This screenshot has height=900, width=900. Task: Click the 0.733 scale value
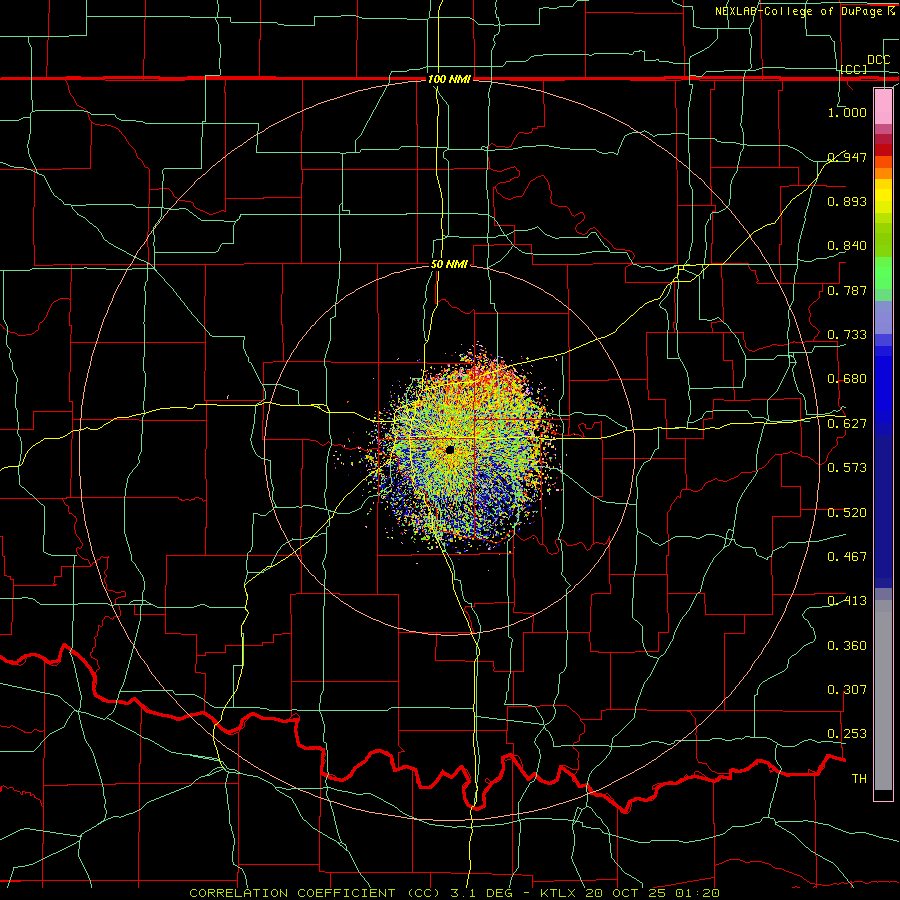[x=847, y=335]
